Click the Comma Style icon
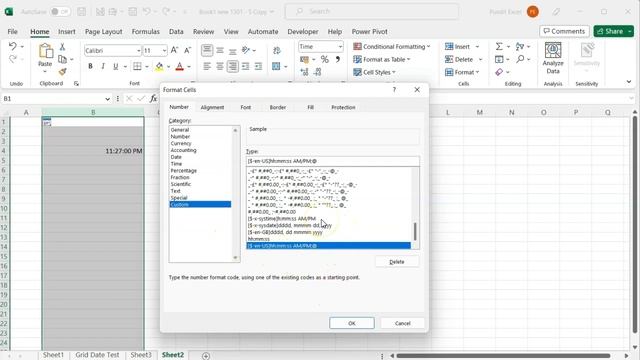Image resolution: width=640 pixels, height=360 pixels. [x=338, y=59]
